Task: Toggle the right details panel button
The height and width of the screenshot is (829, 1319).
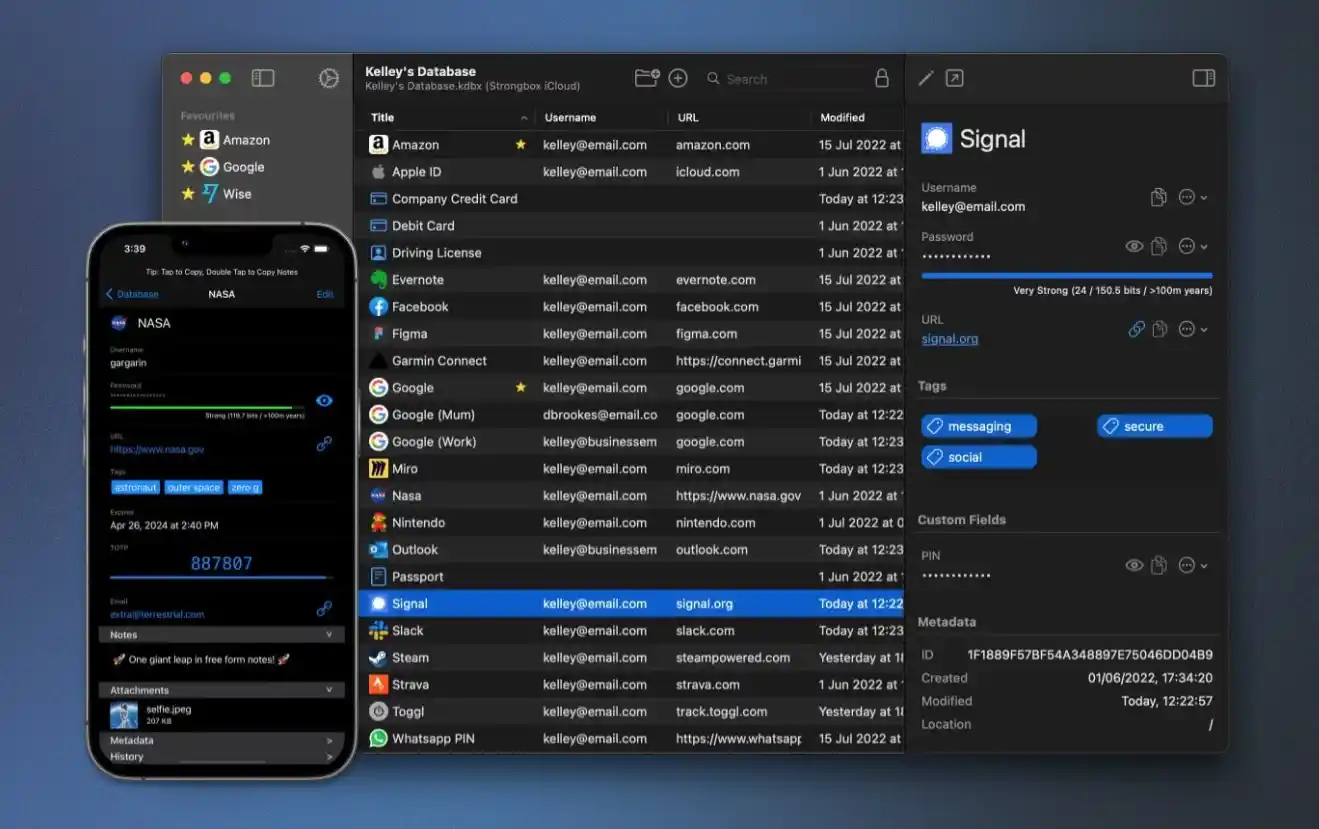Action: [x=1203, y=78]
